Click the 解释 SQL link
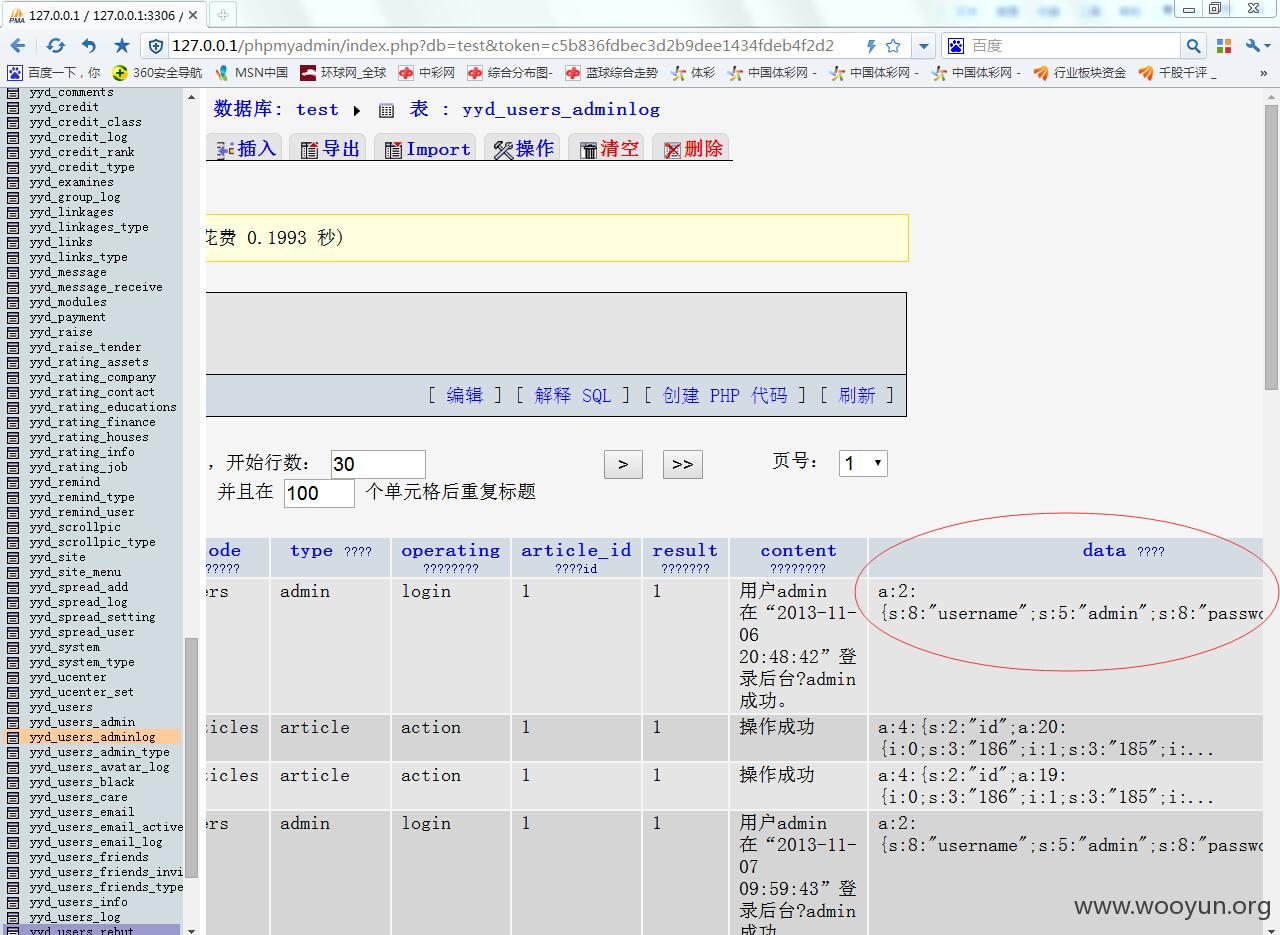Viewport: 1280px width, 935px height. coord(573,395)
